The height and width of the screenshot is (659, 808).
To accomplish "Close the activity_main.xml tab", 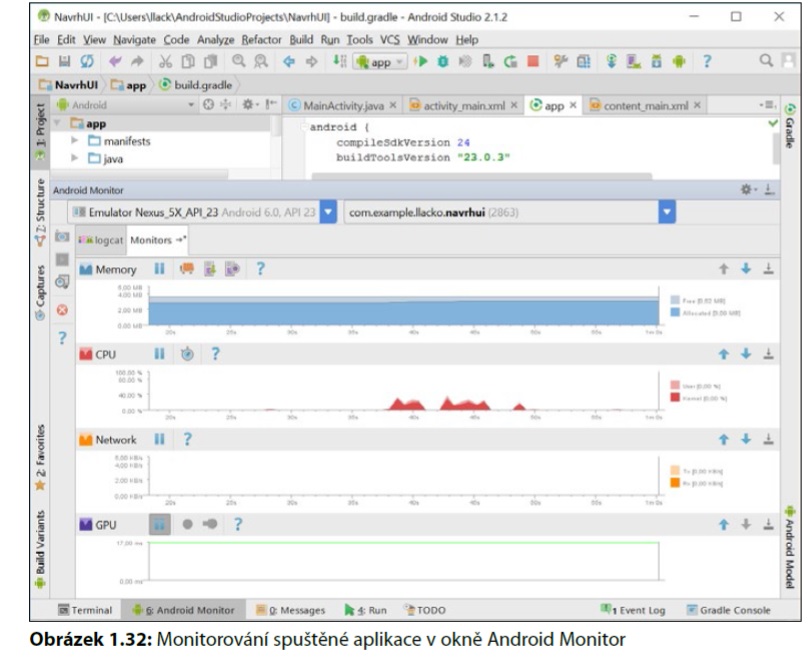I will (x=514, y=105).
